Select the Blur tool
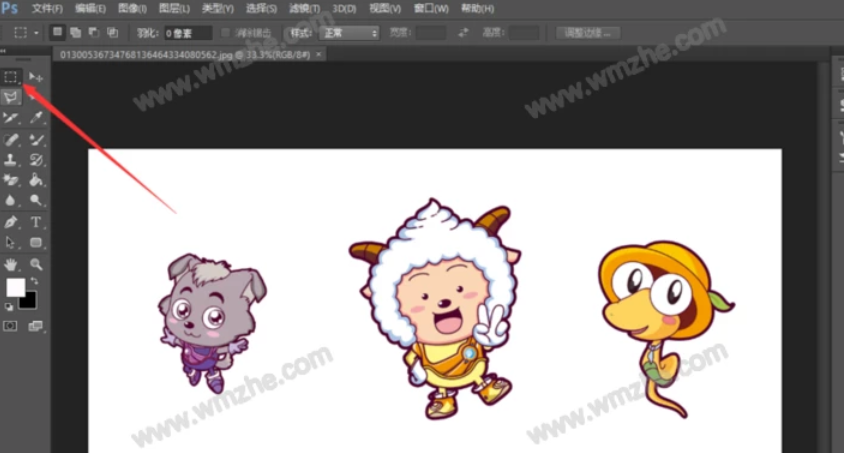The width and height of the screenshot is (844, 453). [x=11, y=200]
